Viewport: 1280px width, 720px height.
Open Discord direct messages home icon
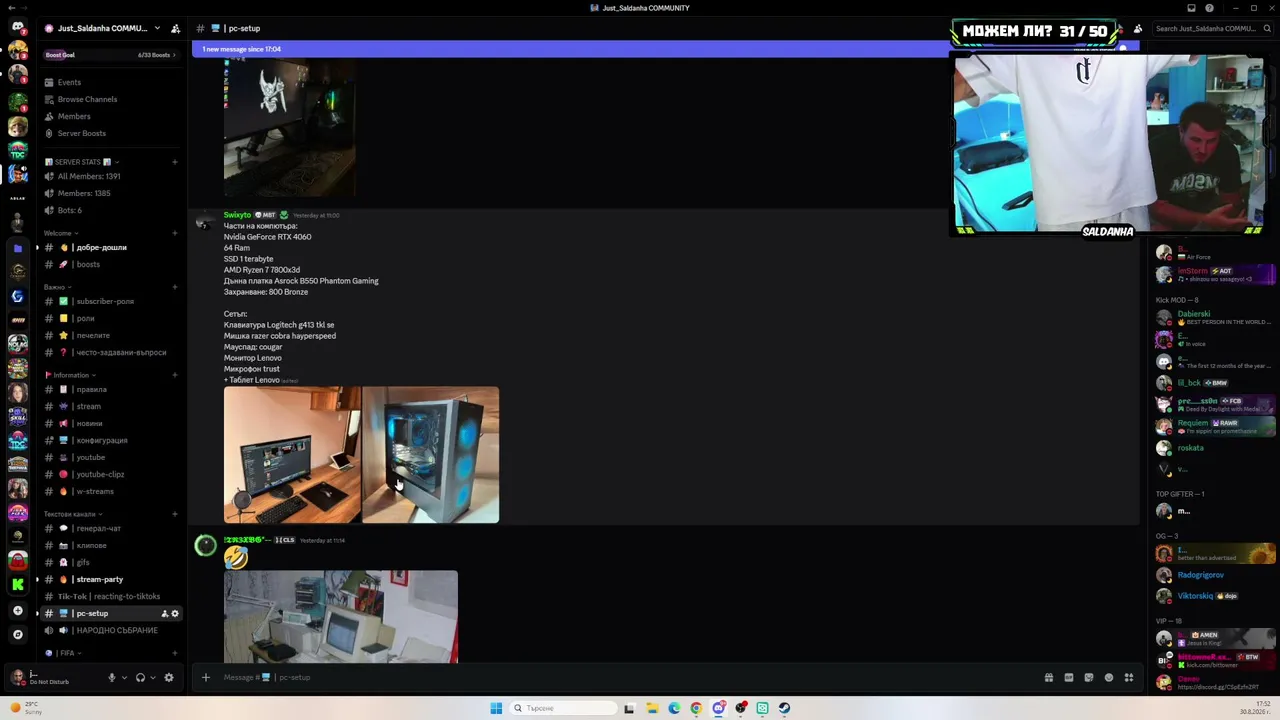coord(17,28)
